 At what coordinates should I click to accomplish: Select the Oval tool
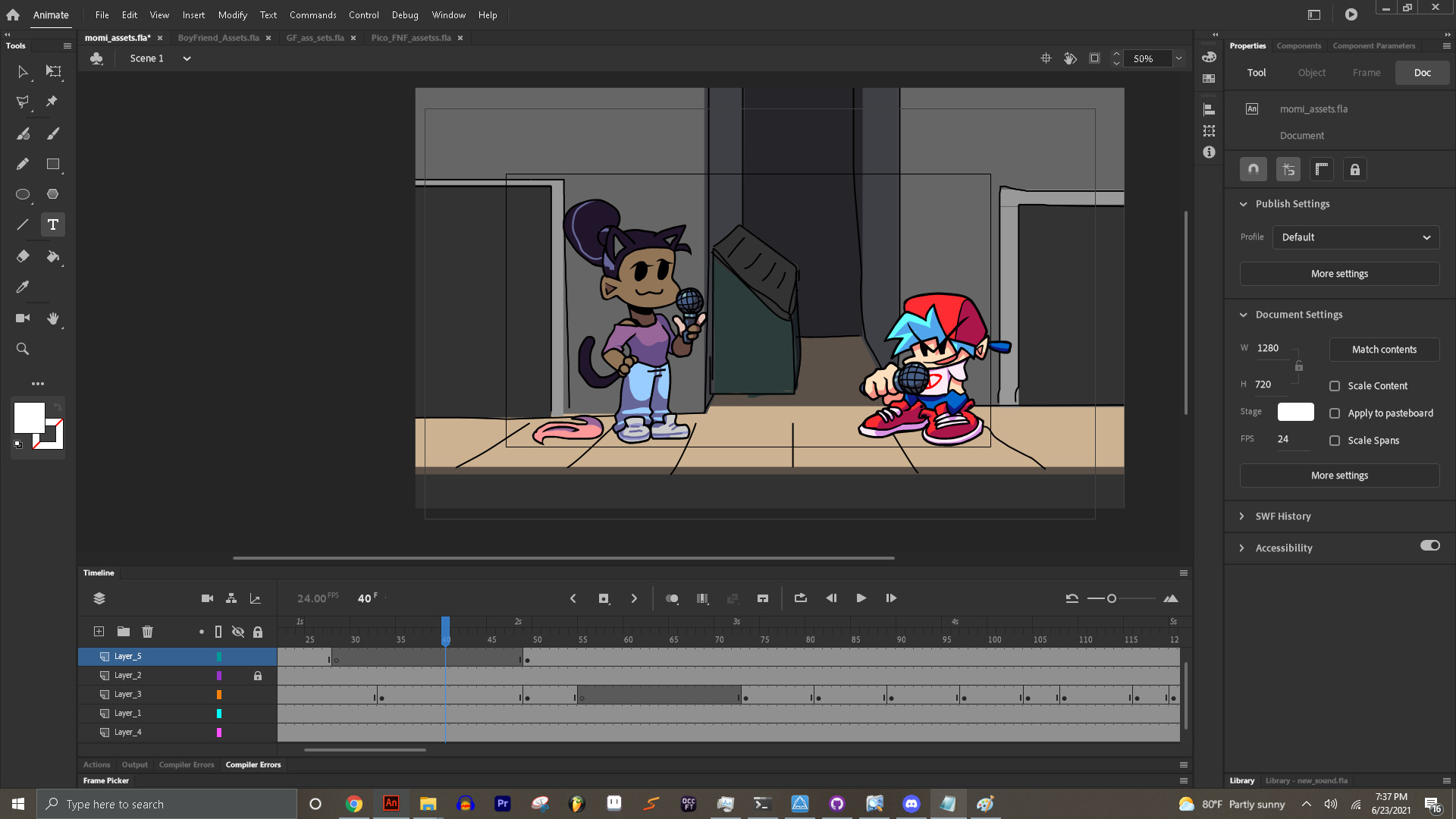point(23,194)
